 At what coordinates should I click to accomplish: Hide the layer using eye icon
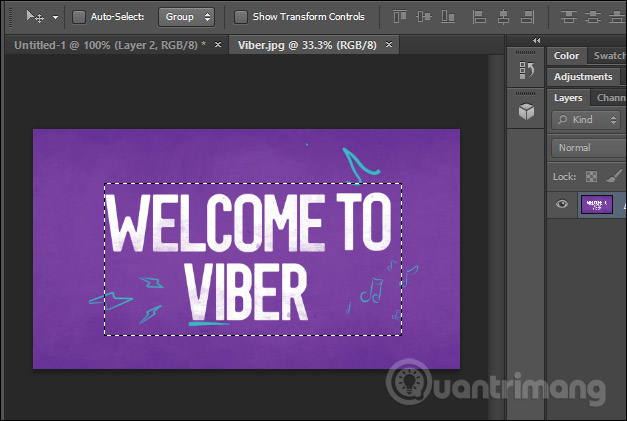562,204
